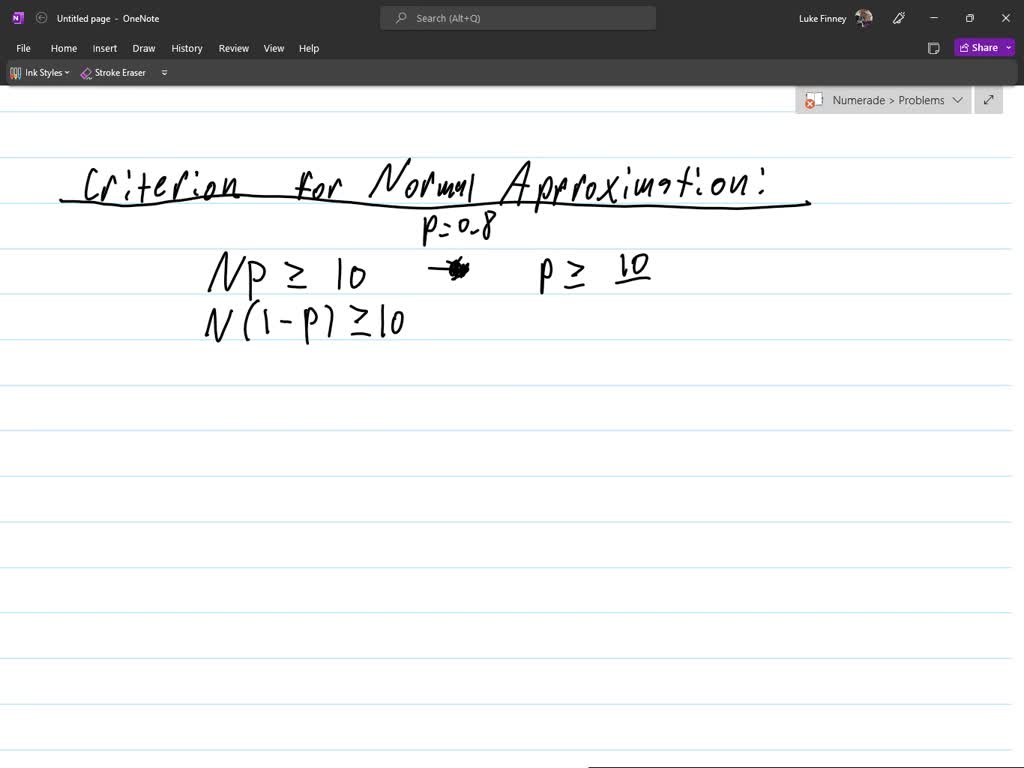Open the pen options chevron beside Stroke Eraser

[x=164, y=72]
